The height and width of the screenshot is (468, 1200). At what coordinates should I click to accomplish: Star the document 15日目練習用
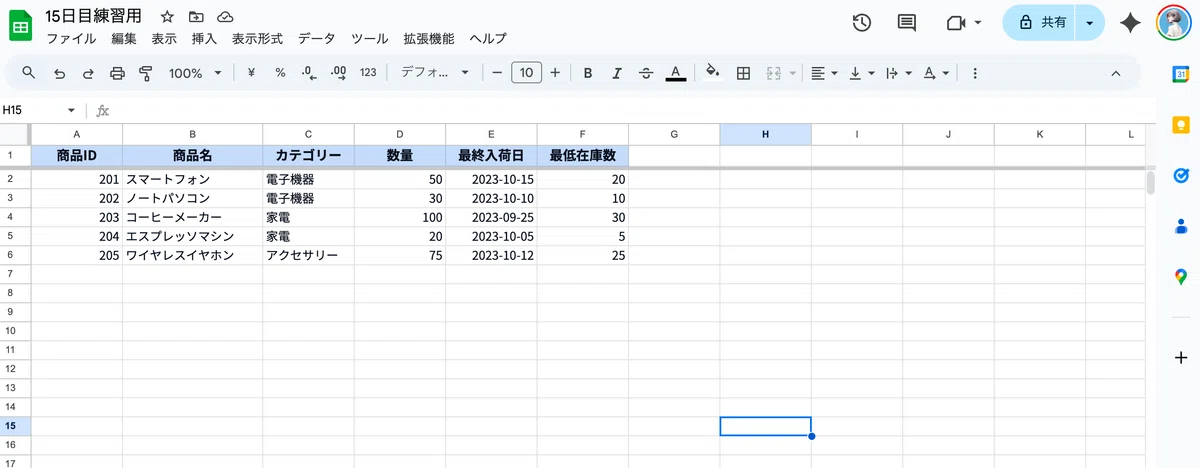167,17
